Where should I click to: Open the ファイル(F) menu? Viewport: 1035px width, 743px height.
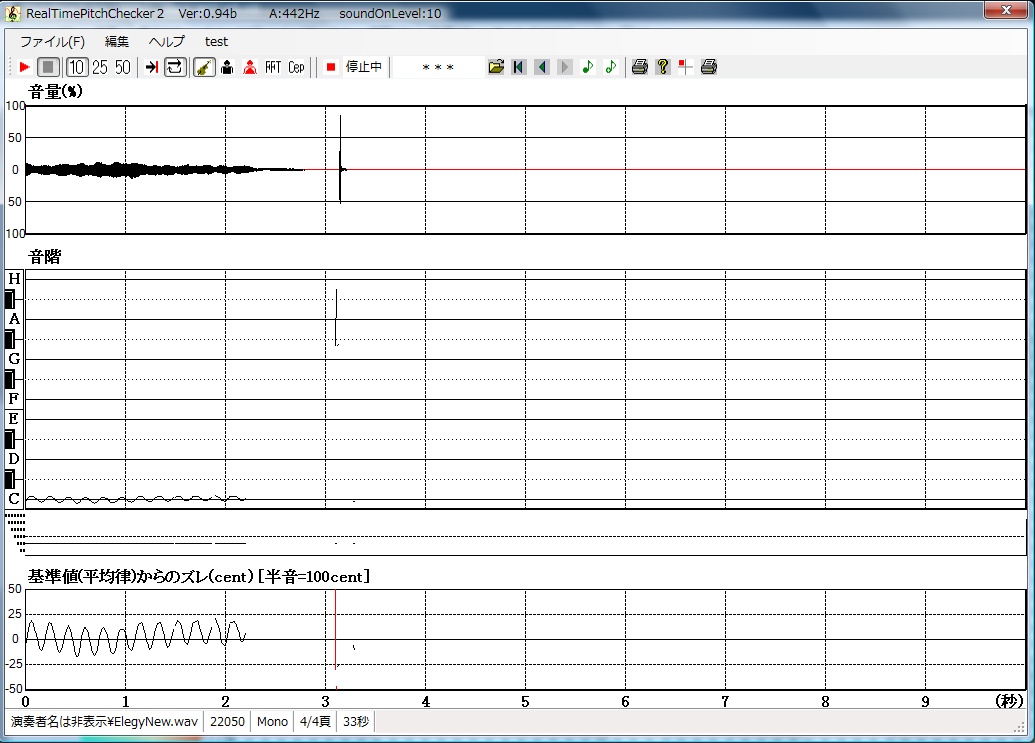pos(52,42)
